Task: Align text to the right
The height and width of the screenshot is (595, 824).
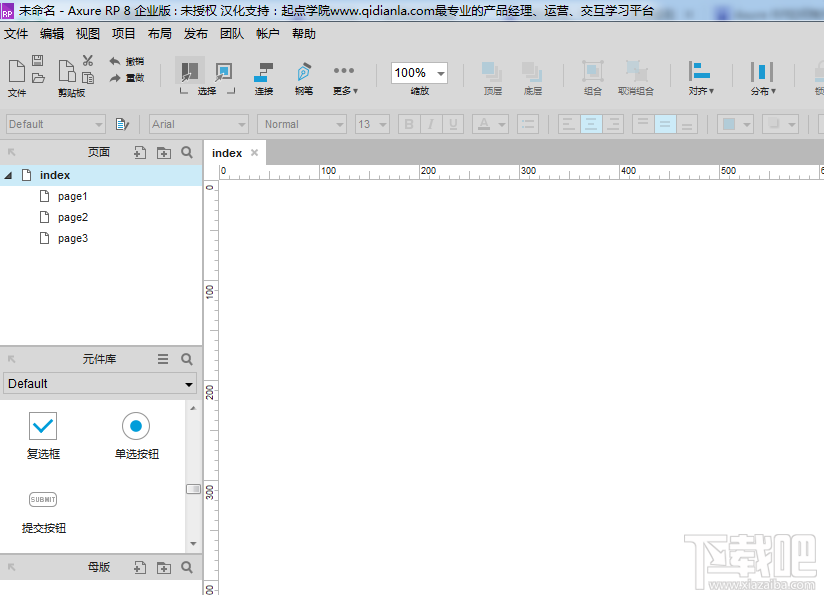Action: pyautogui.click(x=613, y=125)
